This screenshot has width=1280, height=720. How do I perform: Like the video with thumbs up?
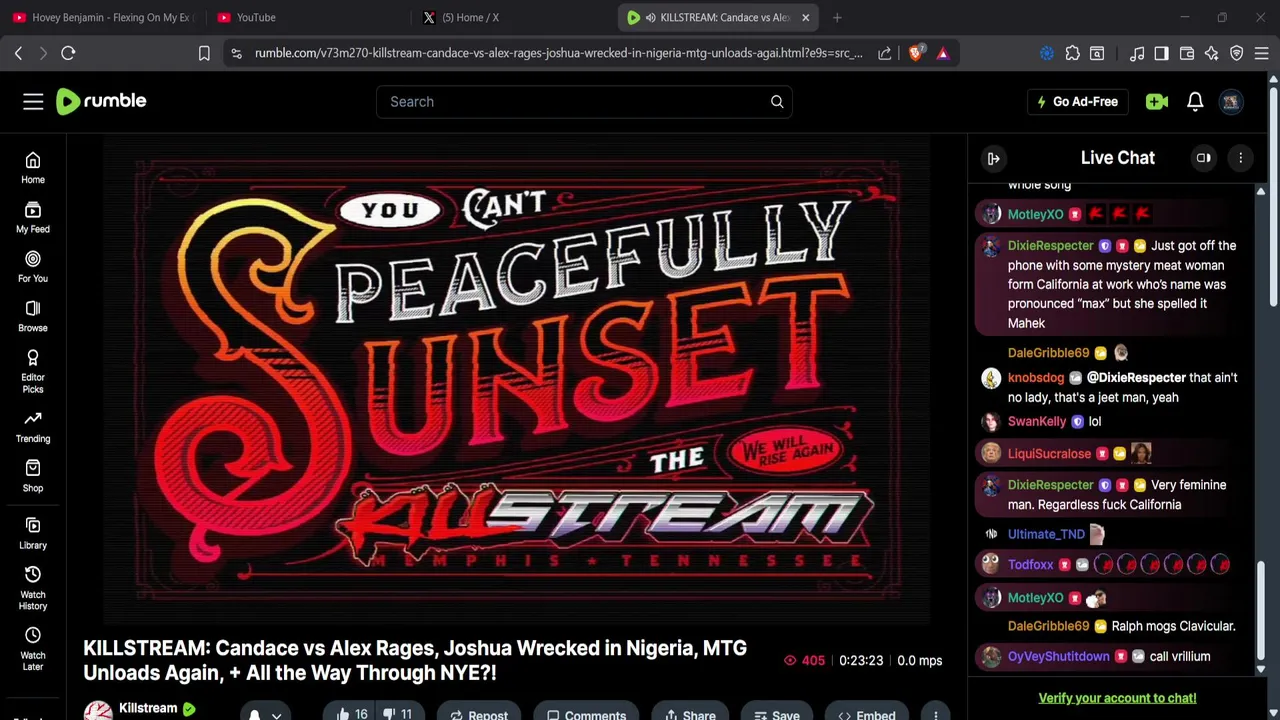pyautogui.click(x=352, y=714)
